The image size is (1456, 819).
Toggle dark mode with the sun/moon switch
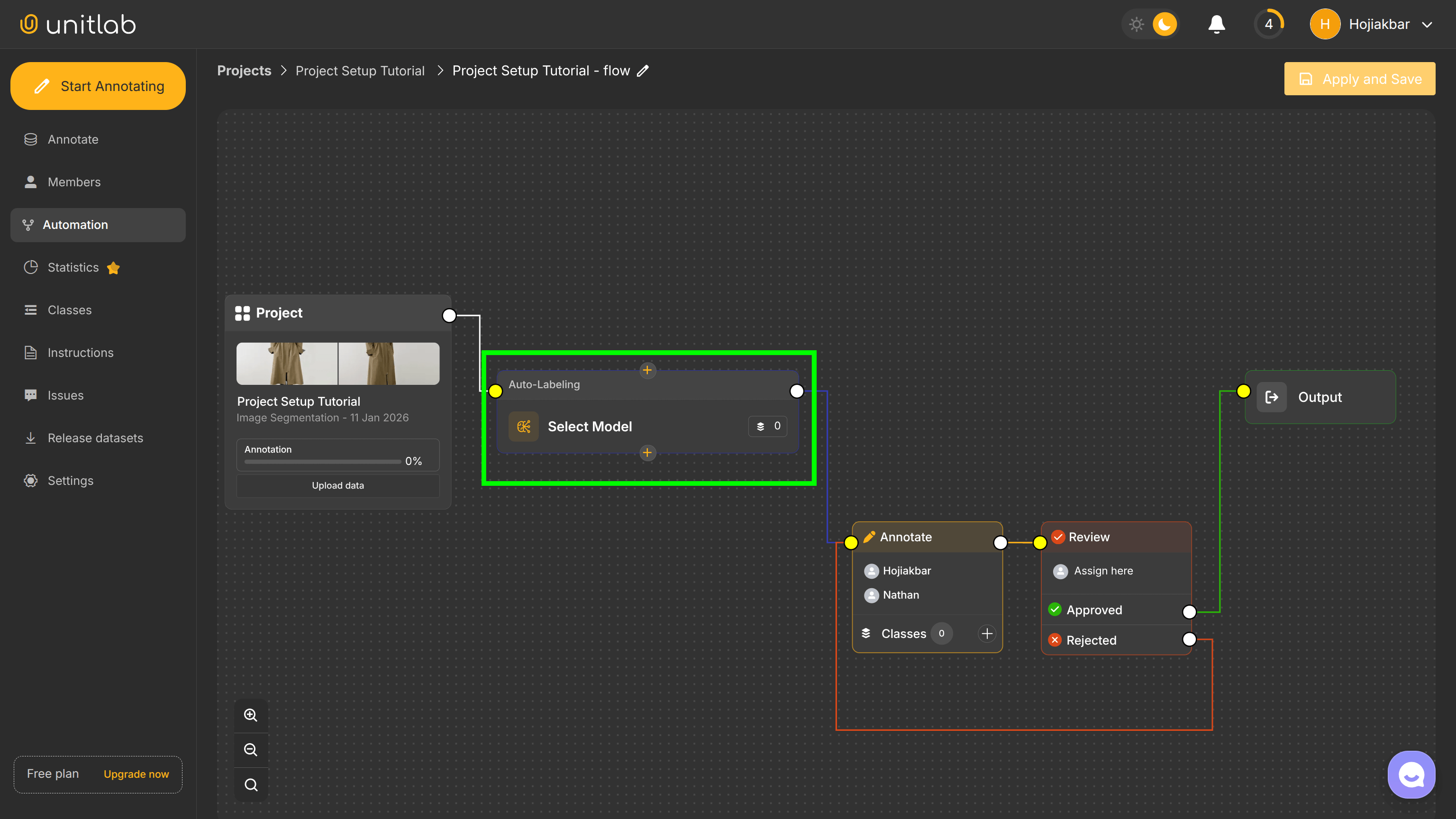tap(1150, 24)
